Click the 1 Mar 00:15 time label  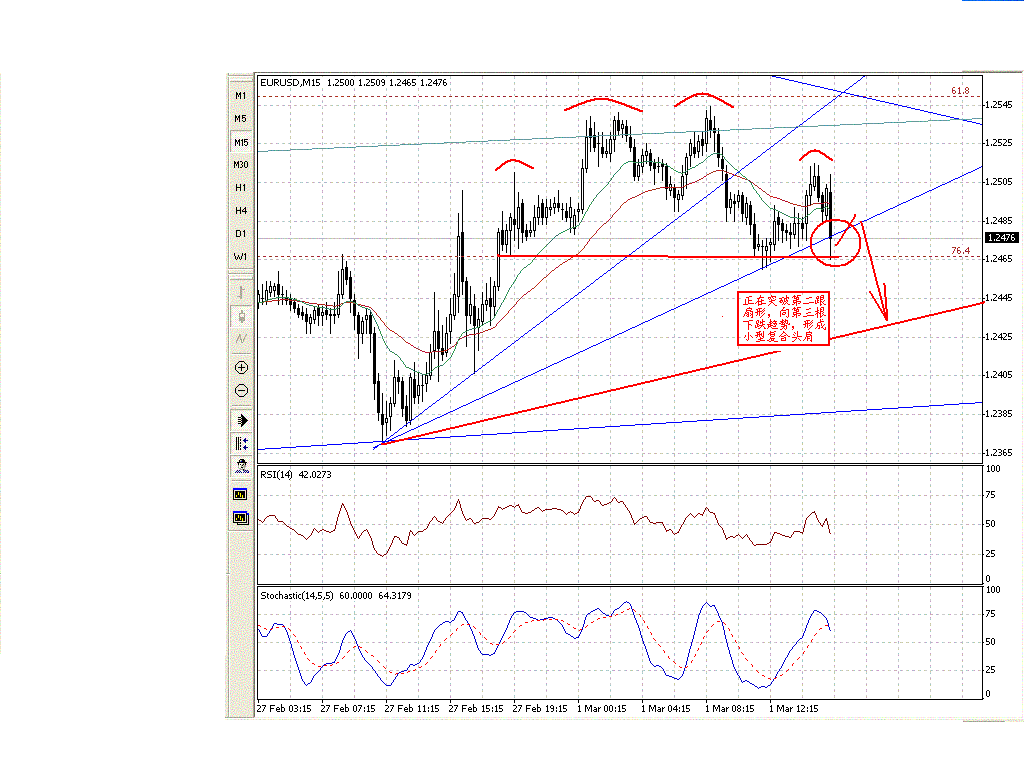pos(601,709)
